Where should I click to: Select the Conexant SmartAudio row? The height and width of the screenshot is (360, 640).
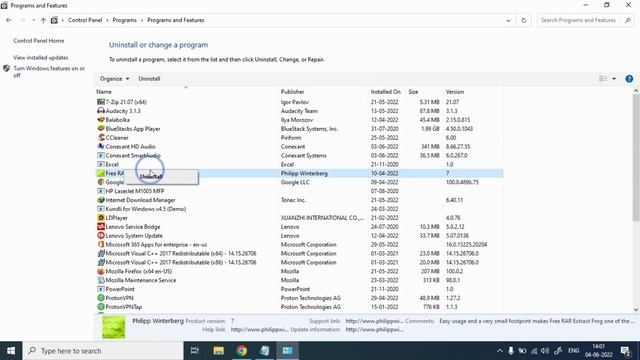(x=300, y=156)
